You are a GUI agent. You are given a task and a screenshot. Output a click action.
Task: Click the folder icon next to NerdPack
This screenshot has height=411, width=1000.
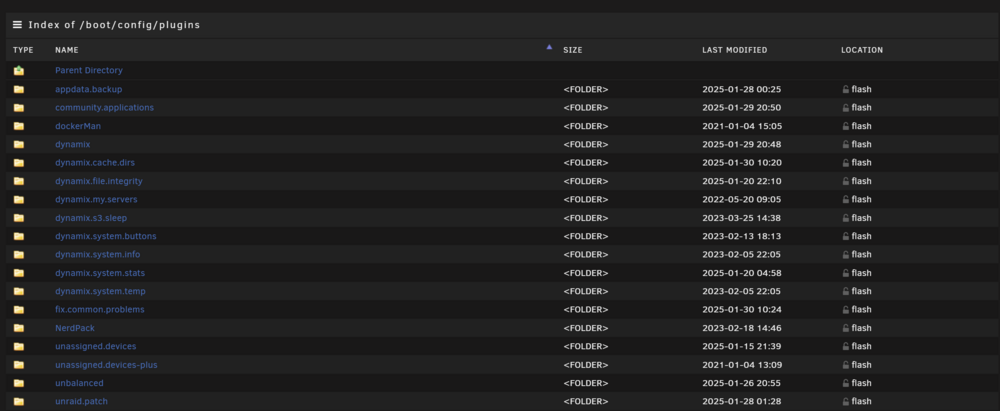pyautogui.click(x=18, y=328)
